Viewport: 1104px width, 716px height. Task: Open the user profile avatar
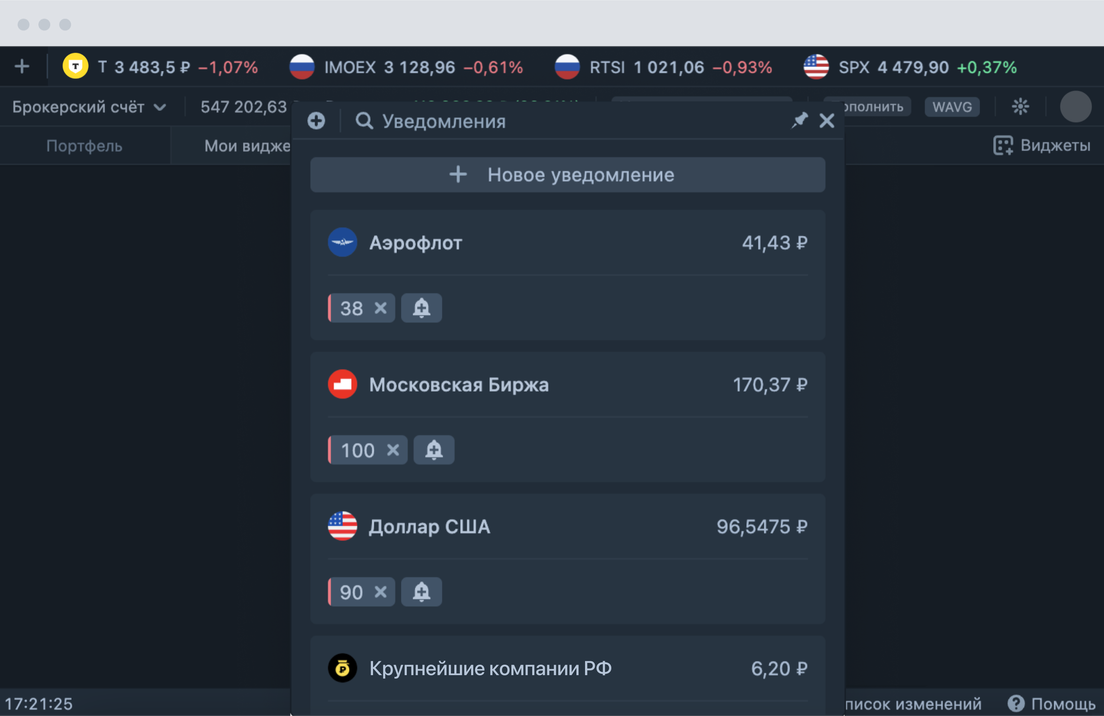[x=1075, y=106]
